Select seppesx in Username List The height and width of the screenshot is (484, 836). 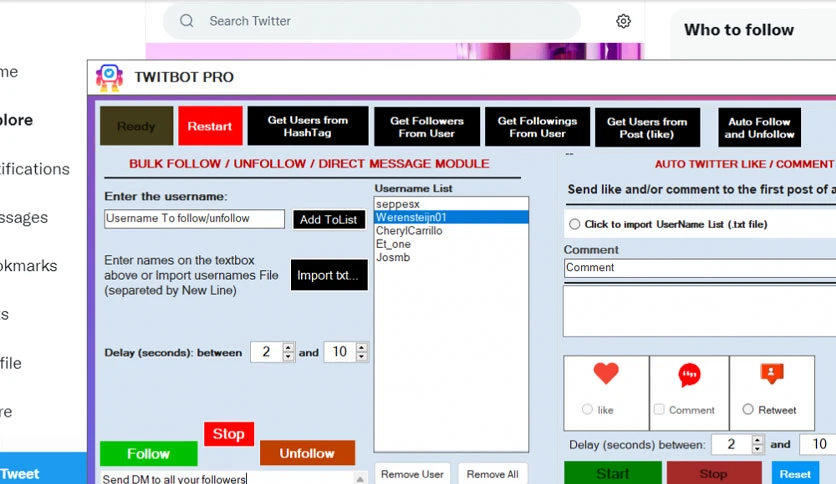click(451, 204)
